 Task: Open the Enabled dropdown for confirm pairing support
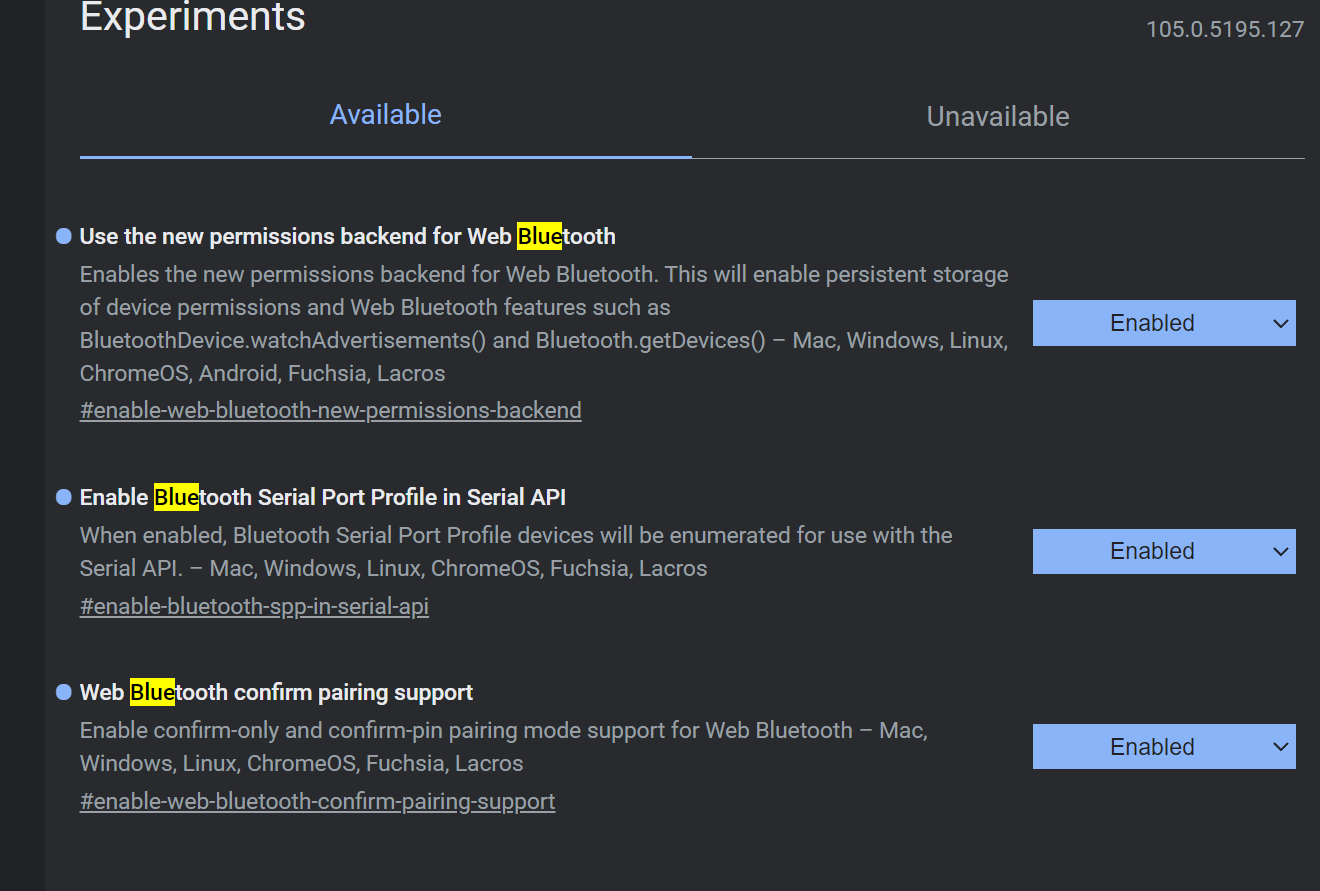1163,746
